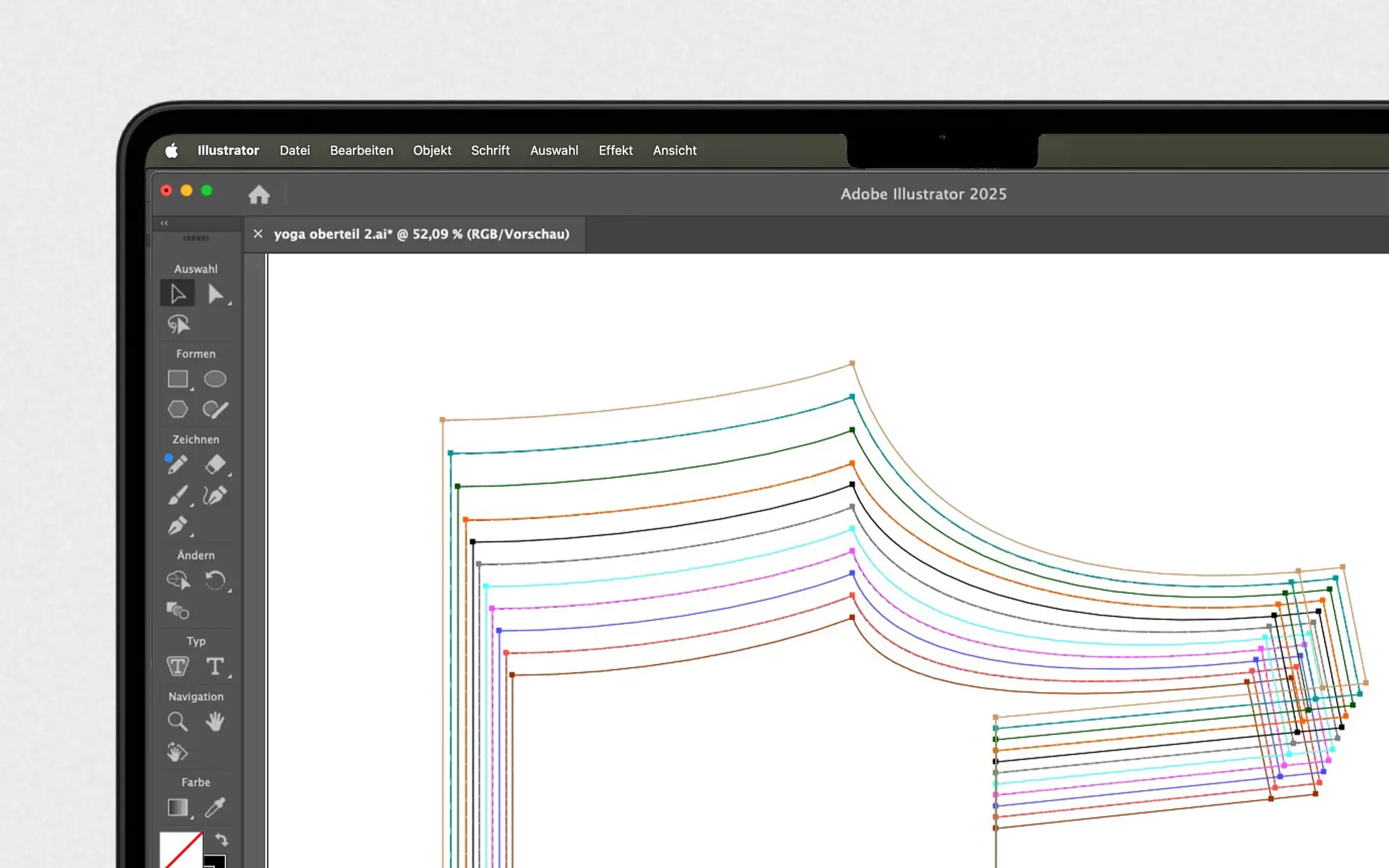The height and width of the screenshot is (868, 1389).
Task: Activate the Zoom magnifier tool
Action: tap(177, 721)
